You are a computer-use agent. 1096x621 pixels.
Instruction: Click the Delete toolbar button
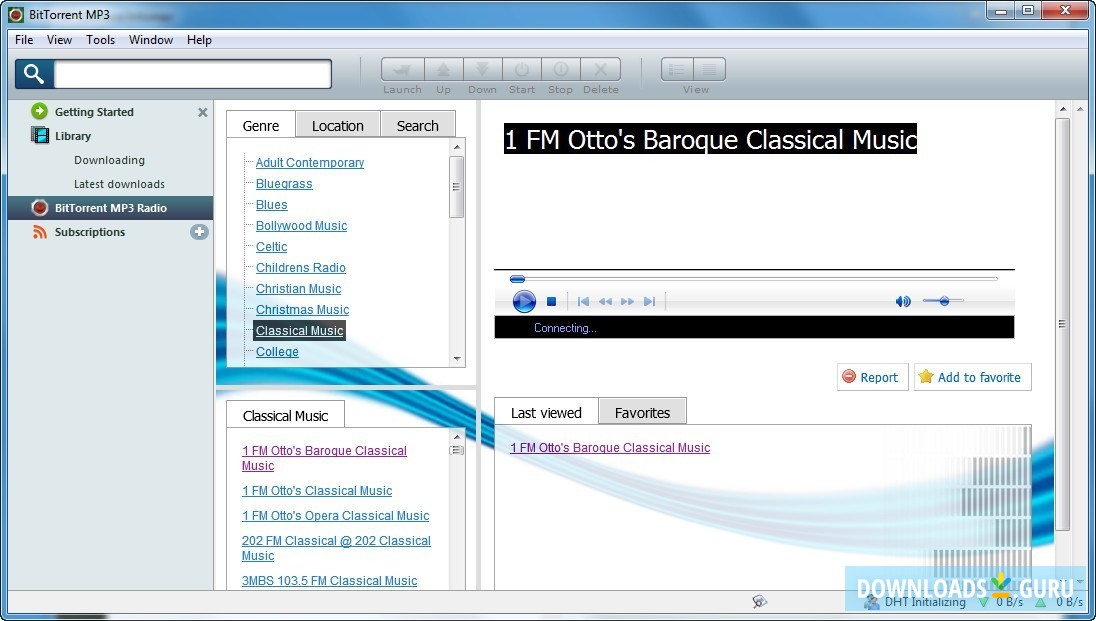(x=600, y=70)
